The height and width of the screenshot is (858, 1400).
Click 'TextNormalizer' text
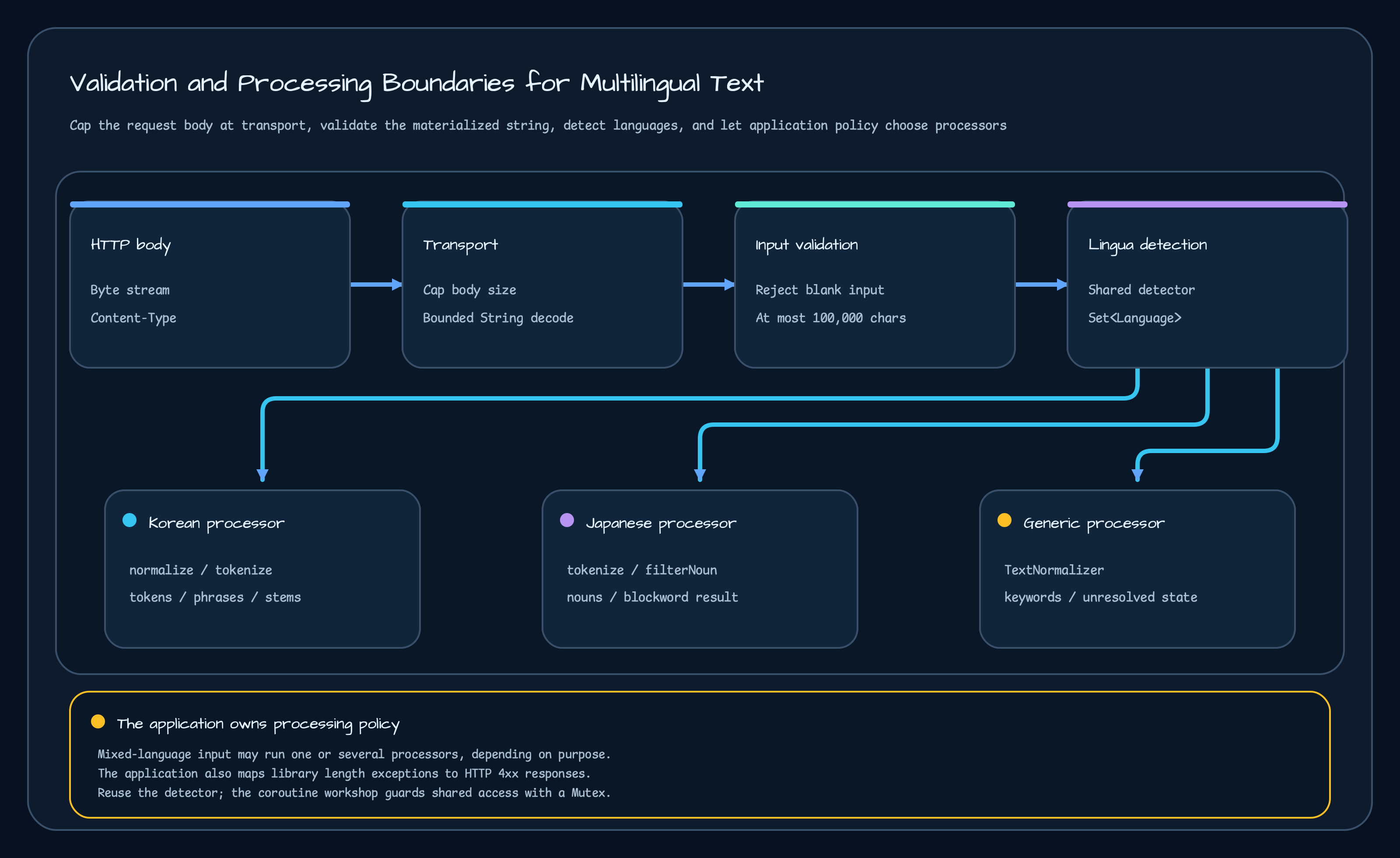click(1054, 570)
